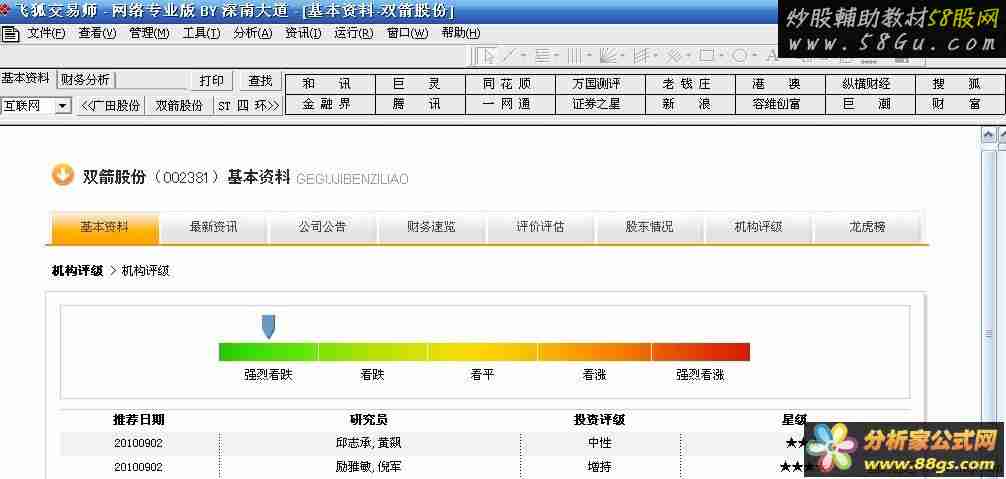Open the 运行(R) menu
Screen dimensions: 1006x479
[x=354, y=33]
